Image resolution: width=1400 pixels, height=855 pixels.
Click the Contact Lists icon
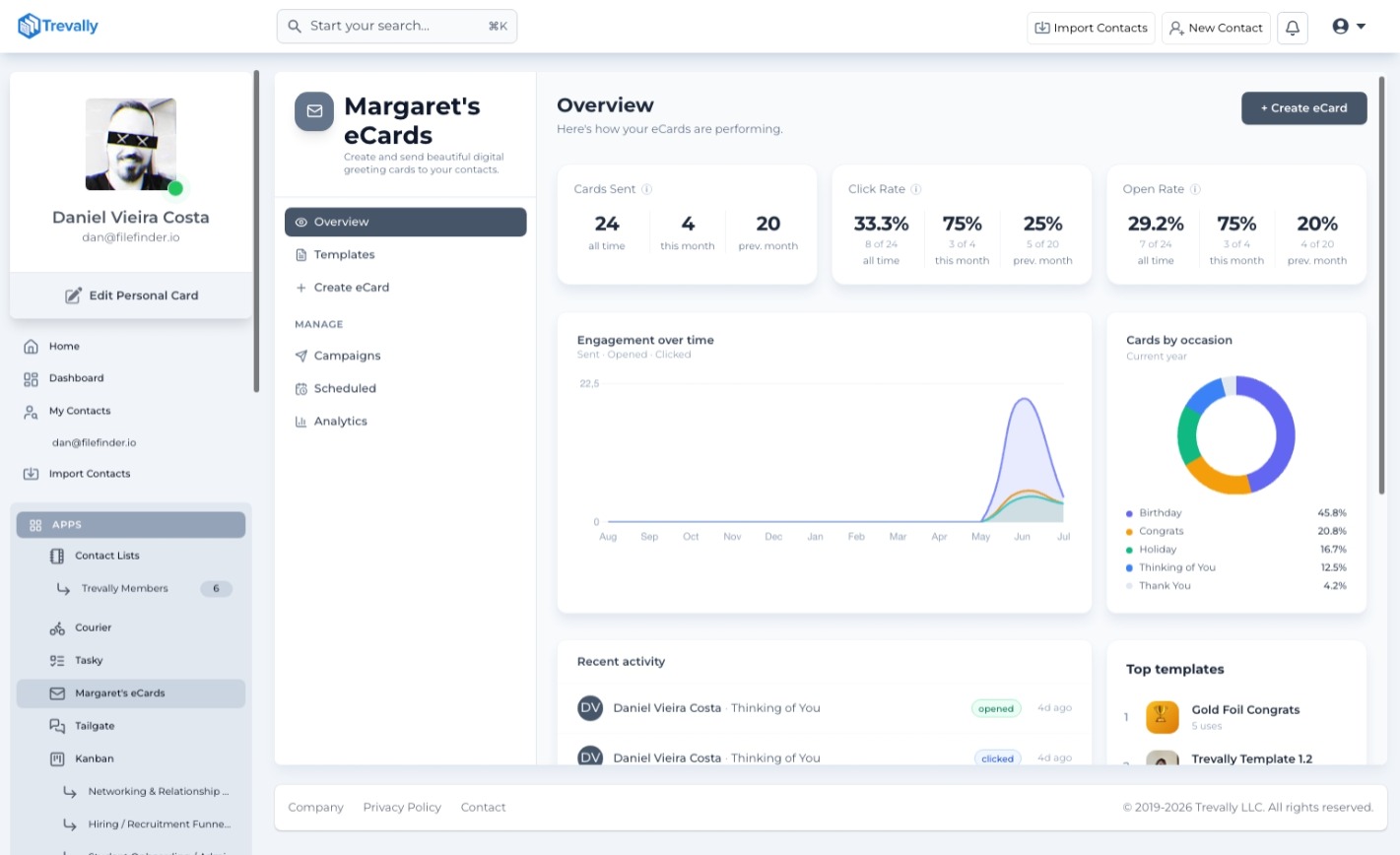(57, 556)
